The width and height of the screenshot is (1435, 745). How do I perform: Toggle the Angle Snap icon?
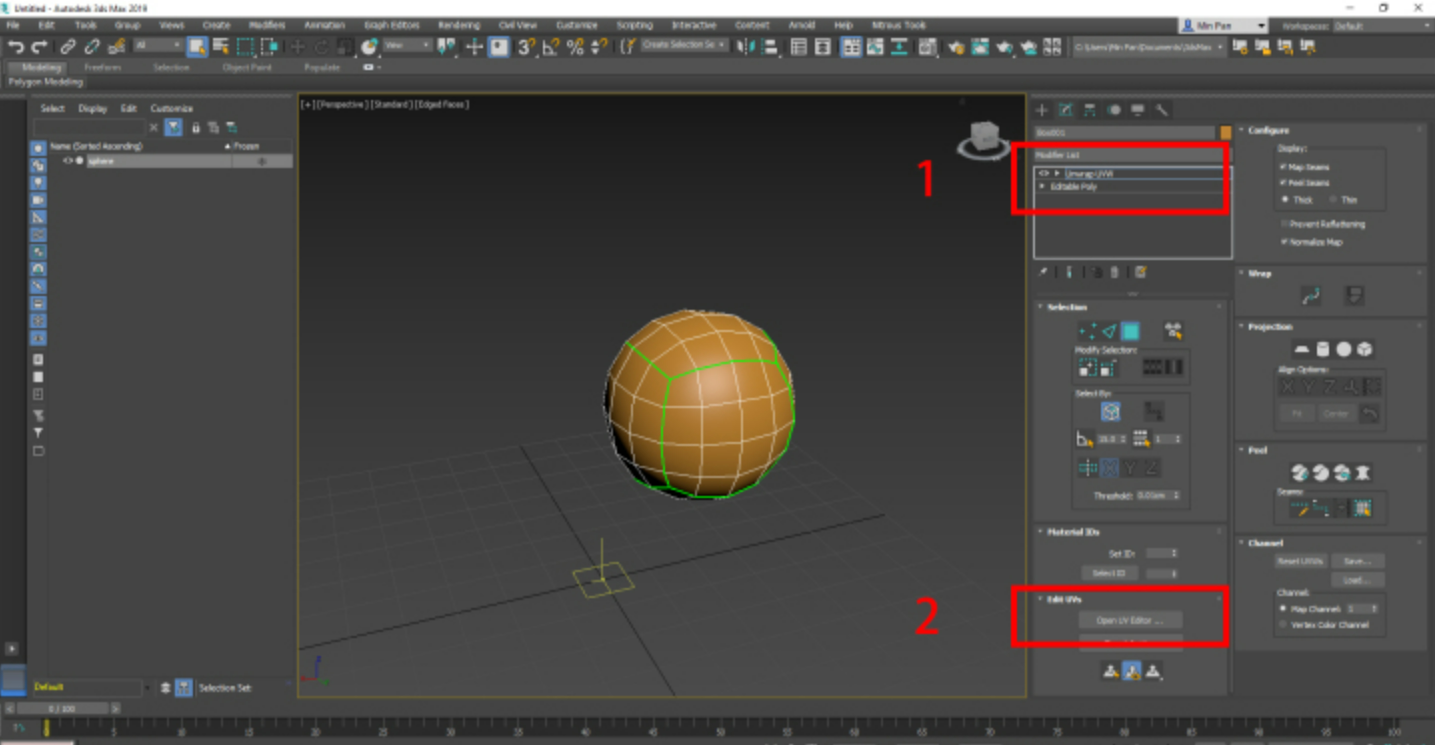pos(551,47)
